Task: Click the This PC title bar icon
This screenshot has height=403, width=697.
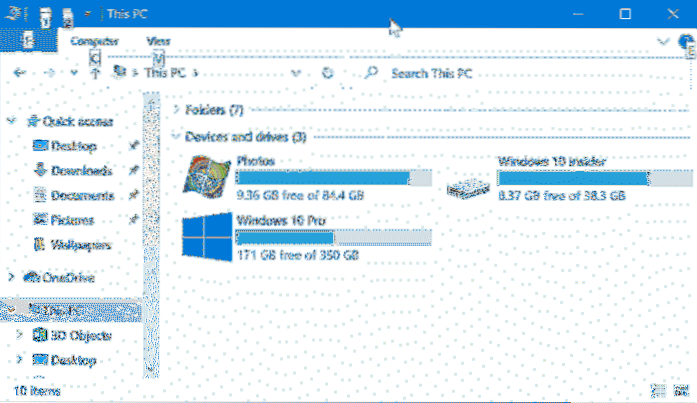Action: (12, 14)
